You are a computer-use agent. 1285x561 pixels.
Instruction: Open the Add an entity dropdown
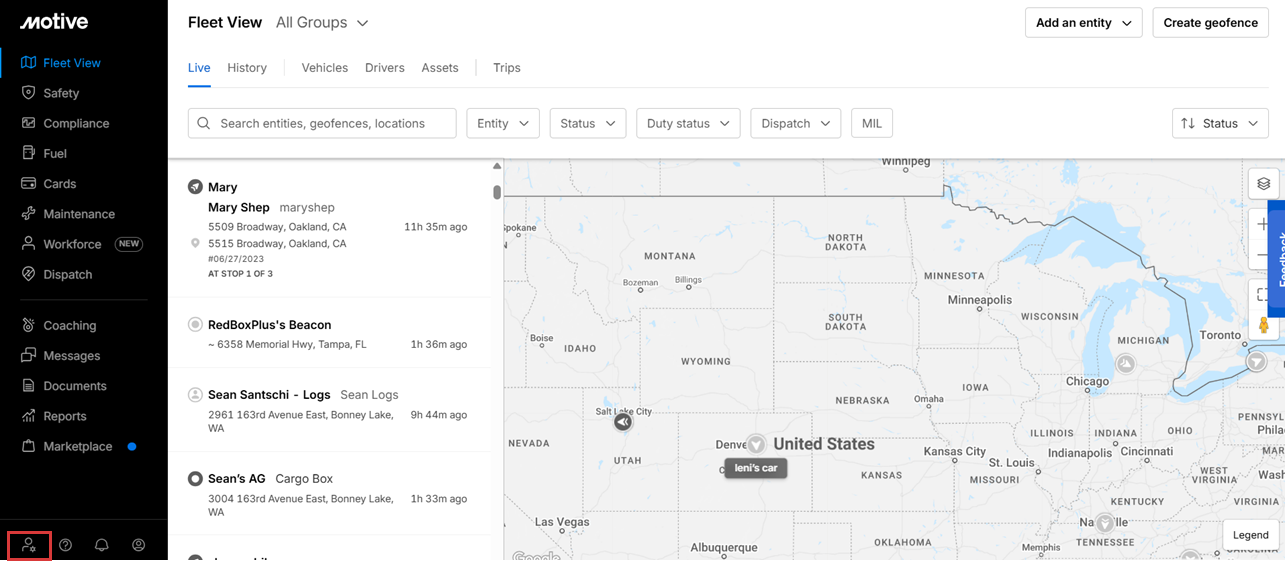click(1083, 23)
